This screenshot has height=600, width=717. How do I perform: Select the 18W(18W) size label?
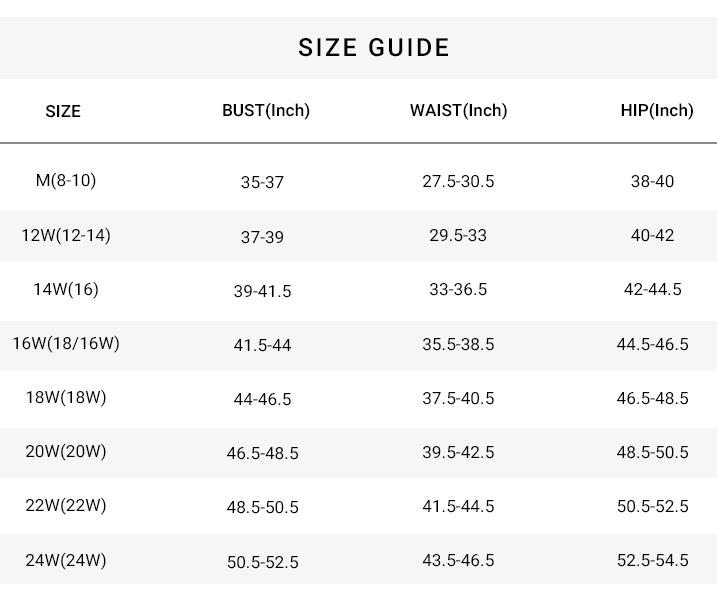[66, 397]
